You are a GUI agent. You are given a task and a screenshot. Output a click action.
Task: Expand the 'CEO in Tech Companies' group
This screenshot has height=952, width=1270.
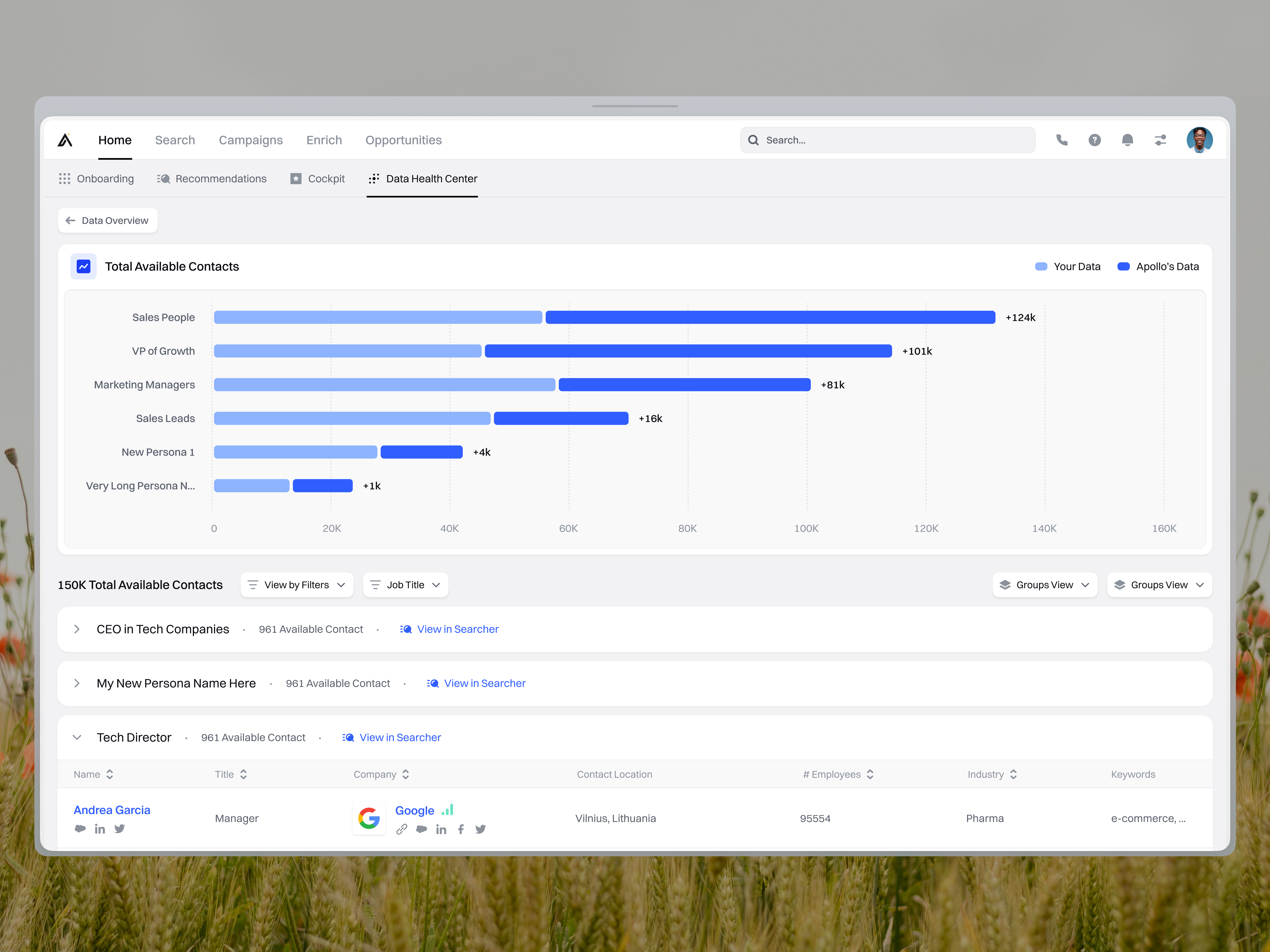coord(77,629)
